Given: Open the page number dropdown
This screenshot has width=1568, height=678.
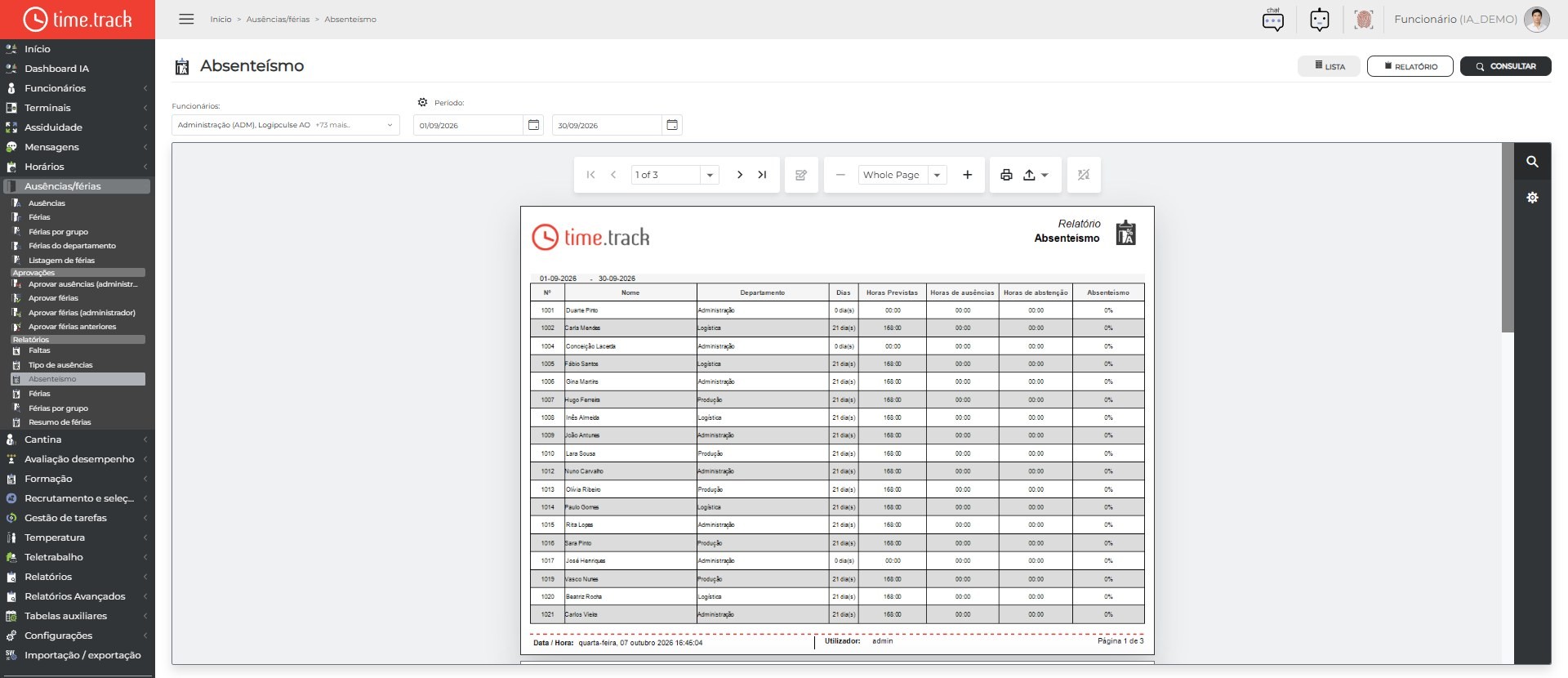Looking at the screenshot, I should [710, 175].
